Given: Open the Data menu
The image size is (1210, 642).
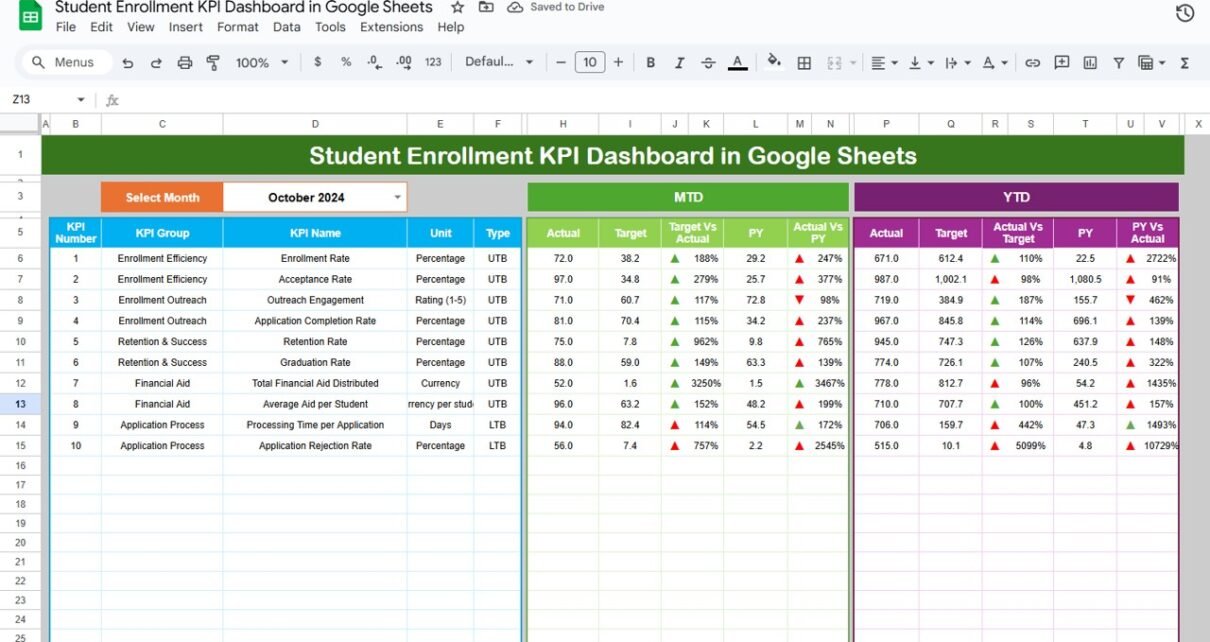Looking at the screenshot, I should click(286, 27).
